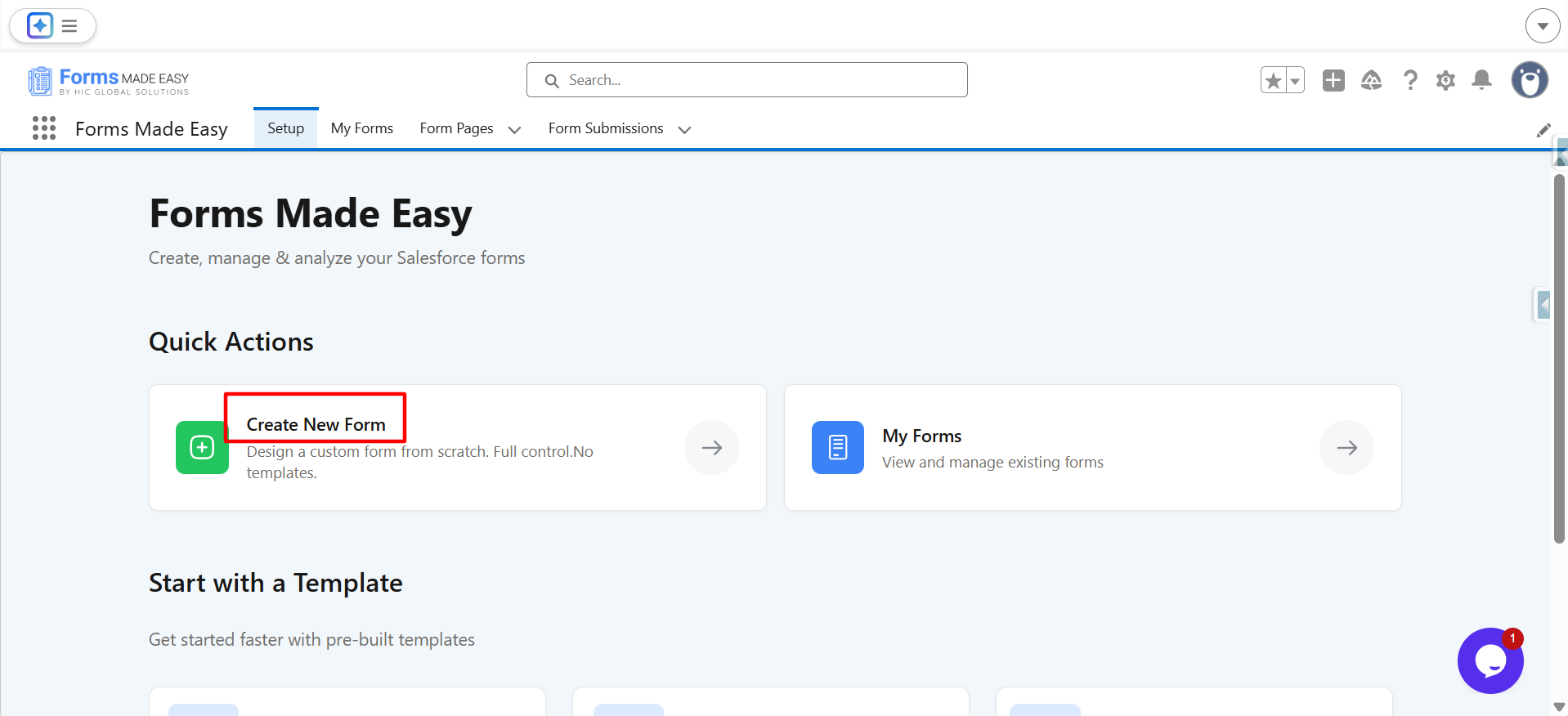
Task: Open the notifications bell
Action: [x=1481, y=80]
